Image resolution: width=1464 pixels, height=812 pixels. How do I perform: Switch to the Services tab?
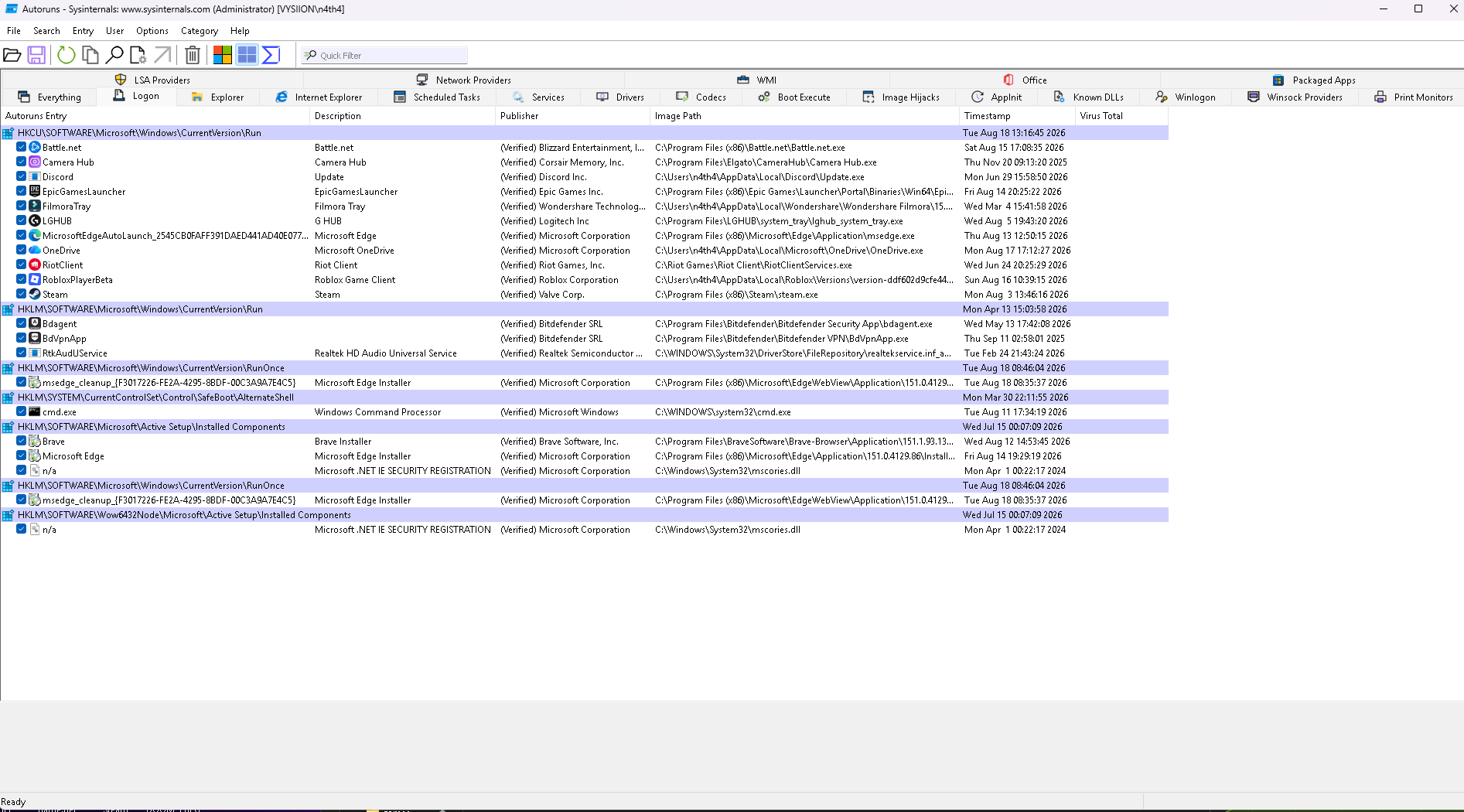point(538,97)
